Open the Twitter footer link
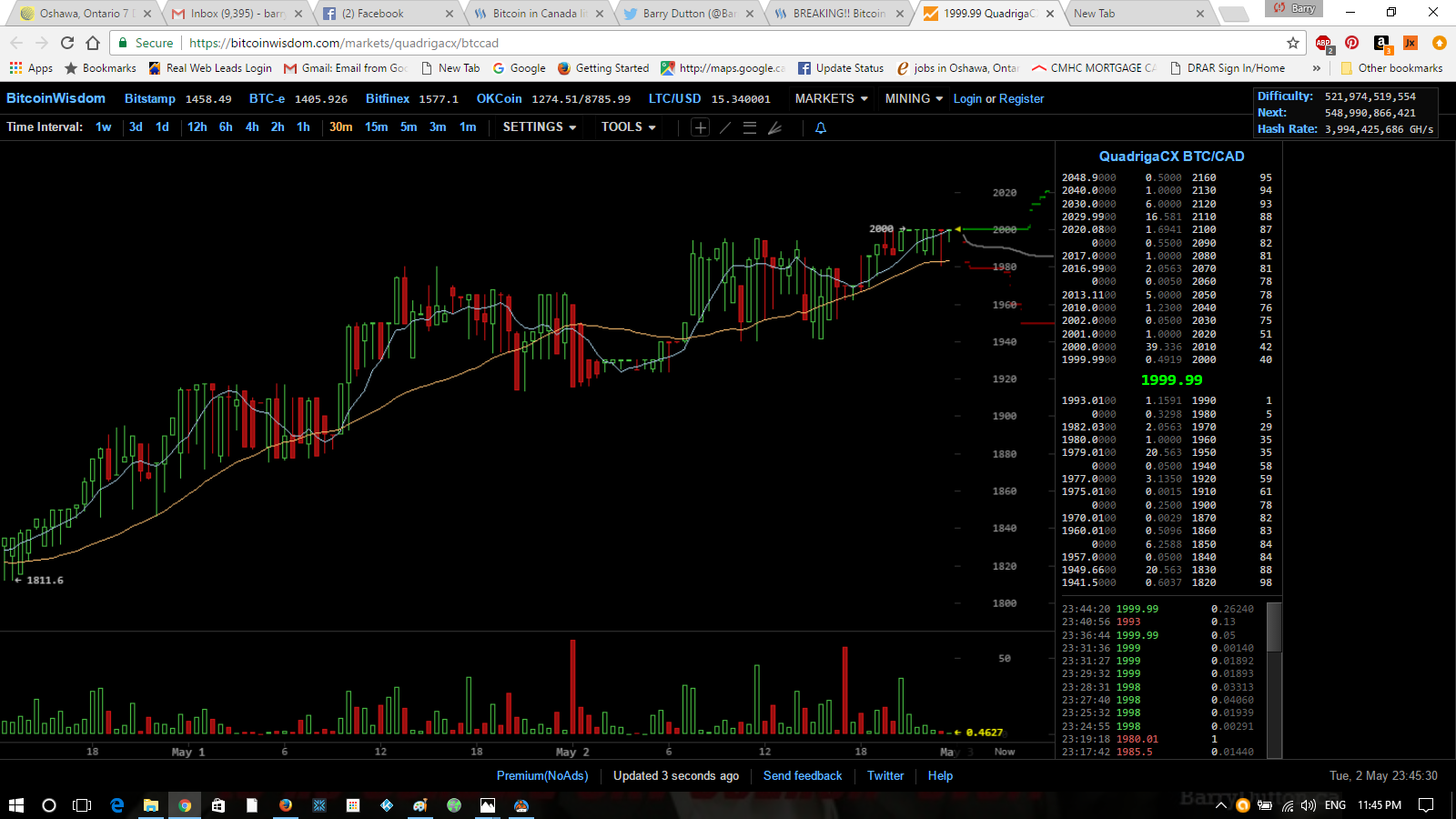 (x=885, y=775)
